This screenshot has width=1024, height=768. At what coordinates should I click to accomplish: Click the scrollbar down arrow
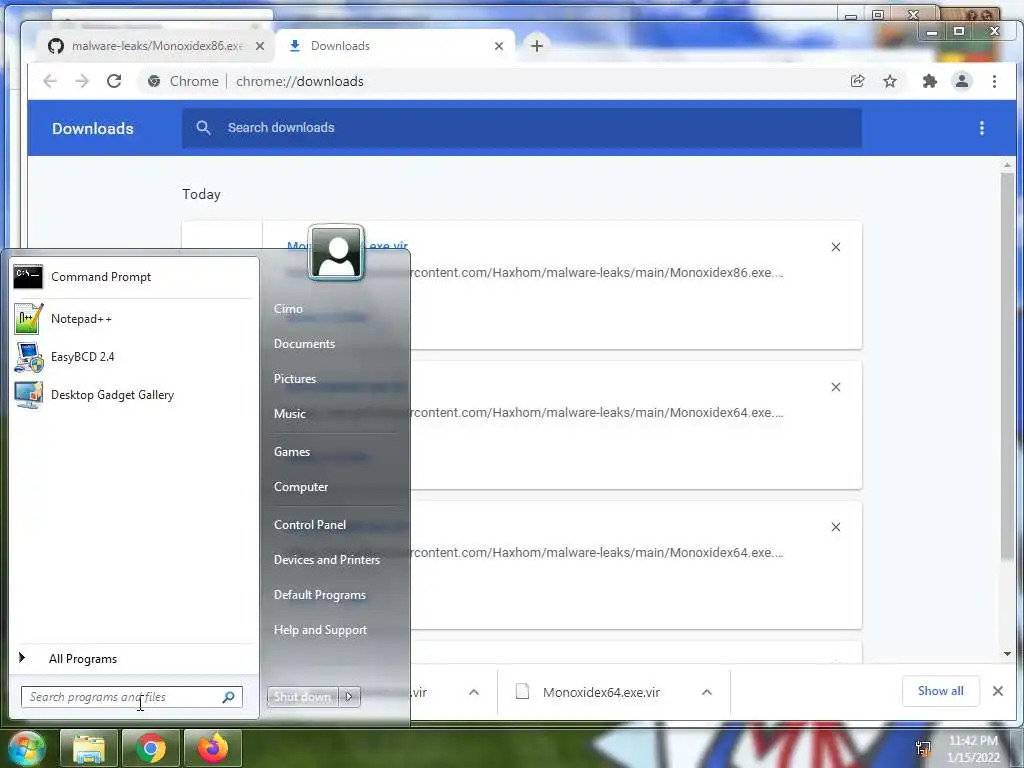pyautogui.click(x=1007, y=654)
